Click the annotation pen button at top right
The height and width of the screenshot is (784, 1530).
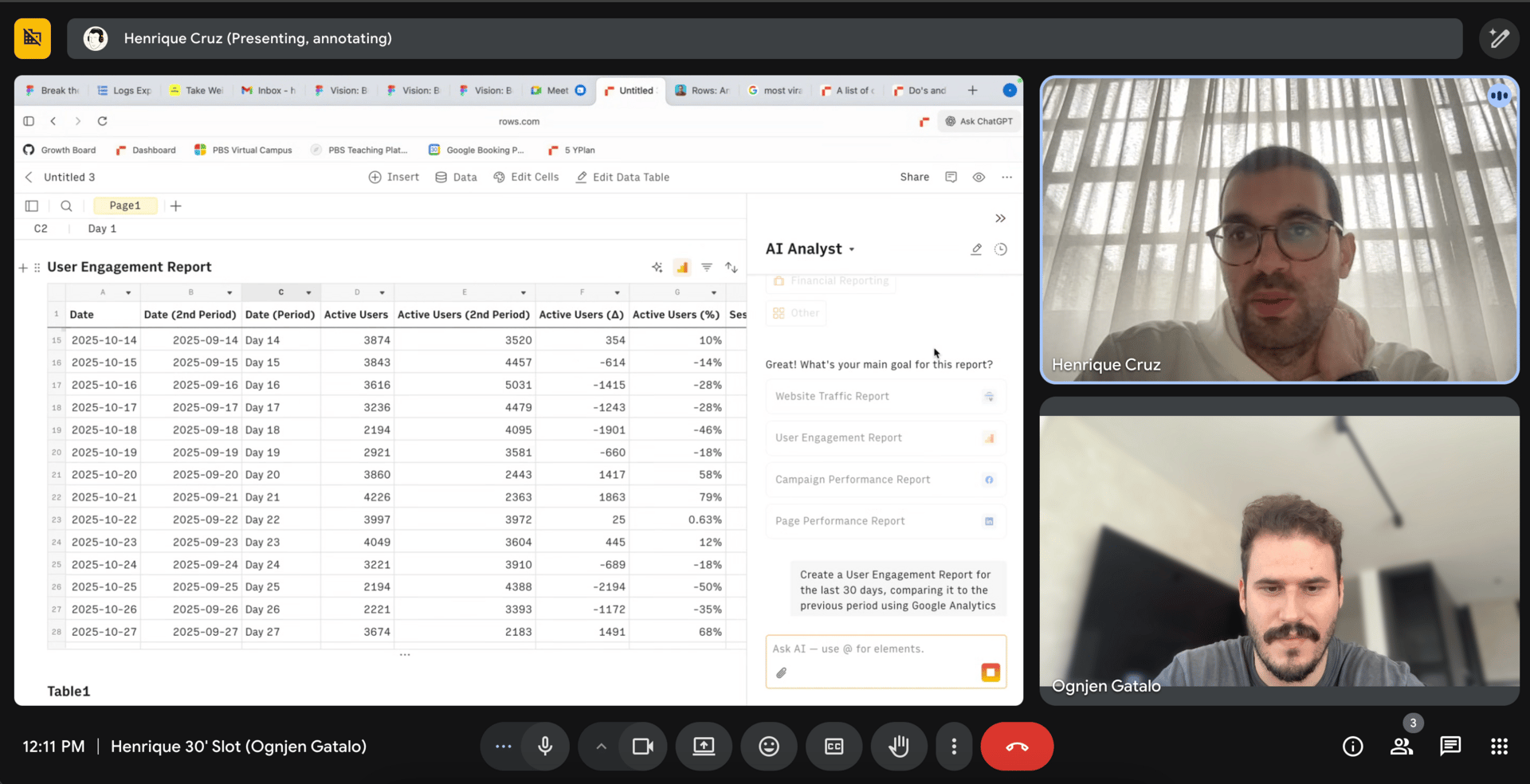tap(1499, 38)
